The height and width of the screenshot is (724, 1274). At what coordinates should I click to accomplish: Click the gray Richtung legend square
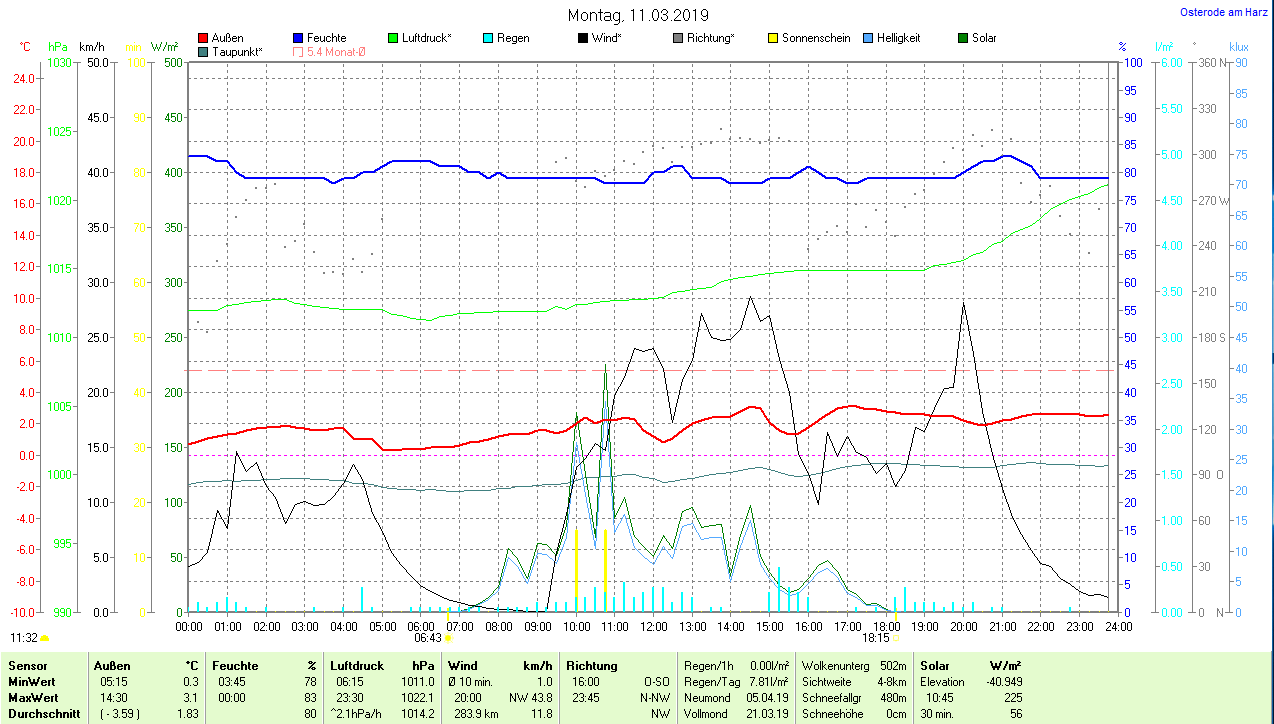click(x=678, y=38)
